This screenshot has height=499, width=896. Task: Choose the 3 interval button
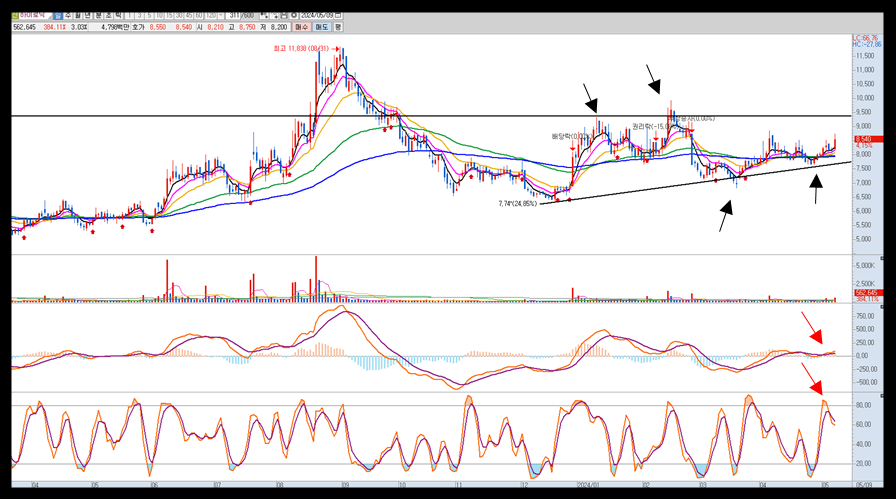click(x=139, y=15)
